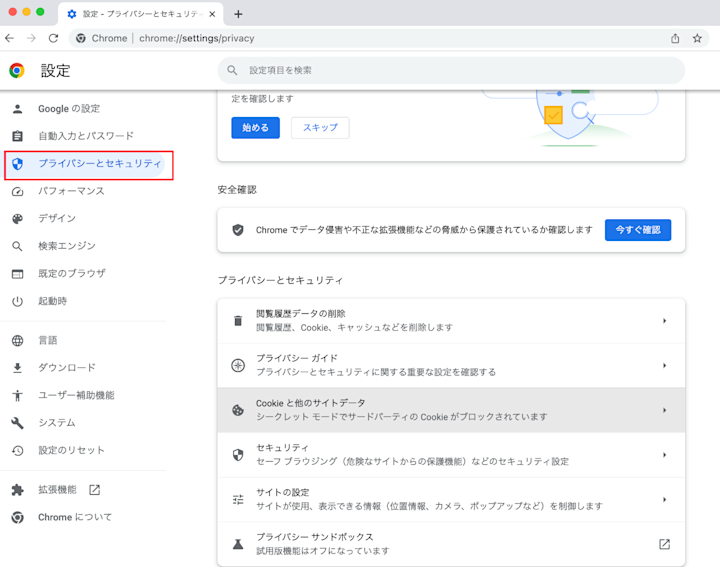Screen dimensions: 720x567
Task: Click the 起動時 power icon
Action: [17, 301]
